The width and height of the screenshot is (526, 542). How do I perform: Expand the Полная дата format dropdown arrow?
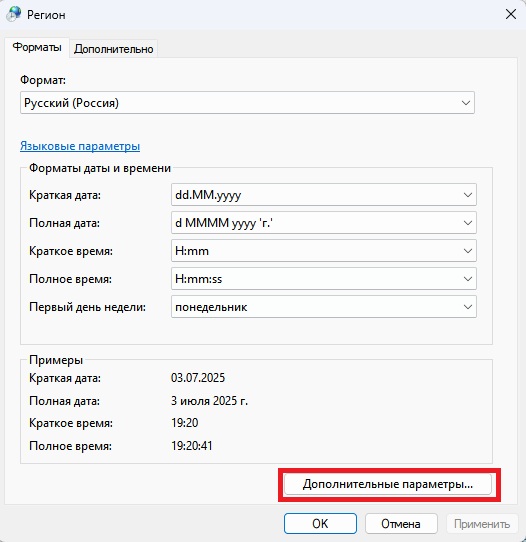point(468,223)
